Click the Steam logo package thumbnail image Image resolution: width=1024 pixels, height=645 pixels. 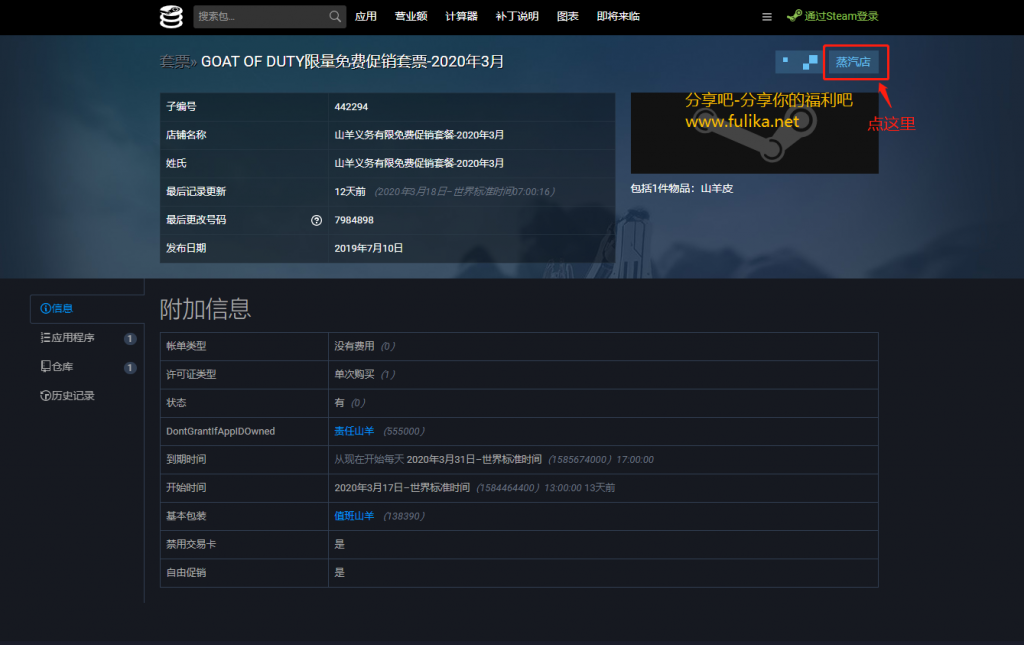pyautogui.click(x=754, y=133)
